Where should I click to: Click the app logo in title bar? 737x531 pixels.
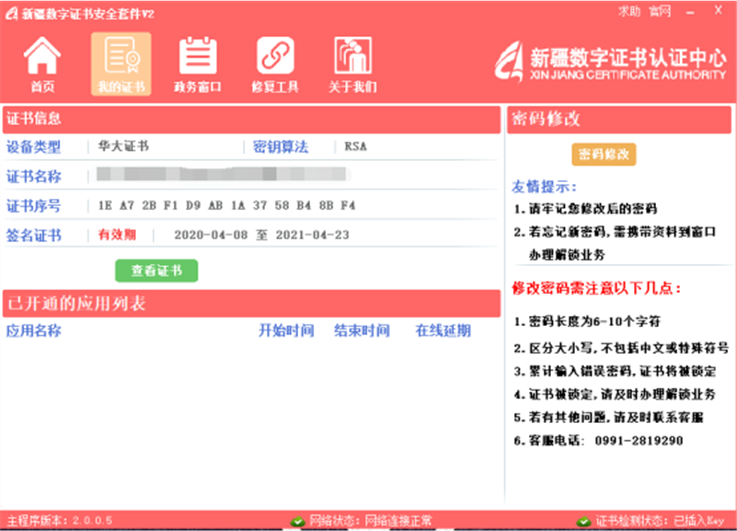click(x=11, y=11)
